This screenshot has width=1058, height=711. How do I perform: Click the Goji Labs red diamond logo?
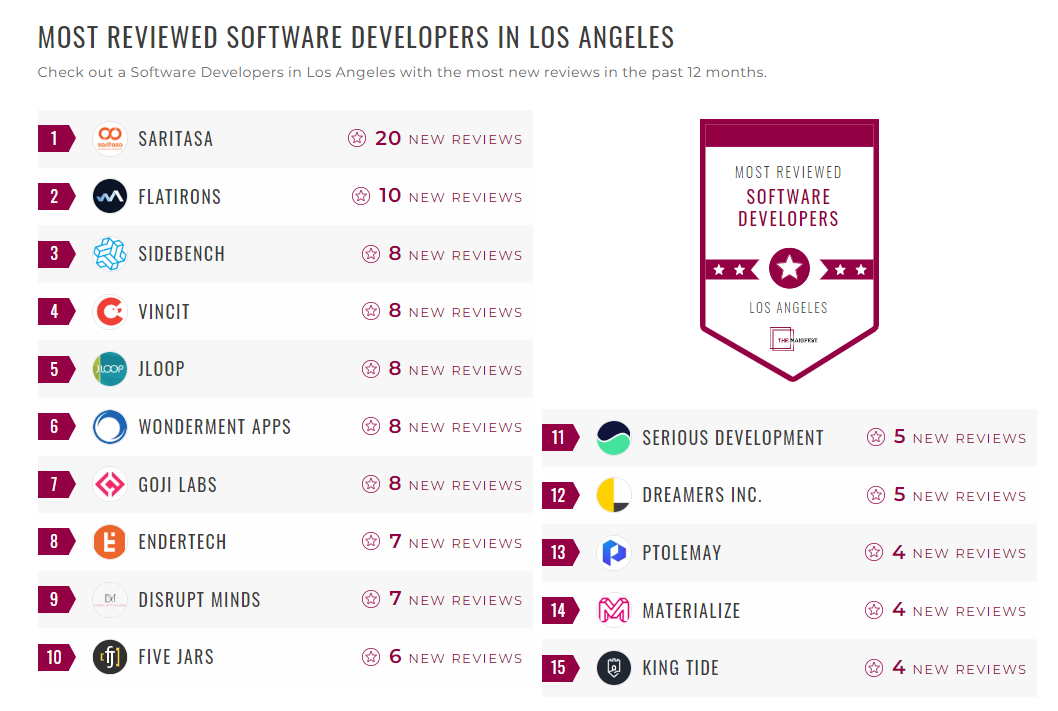(x=109, y=484)
